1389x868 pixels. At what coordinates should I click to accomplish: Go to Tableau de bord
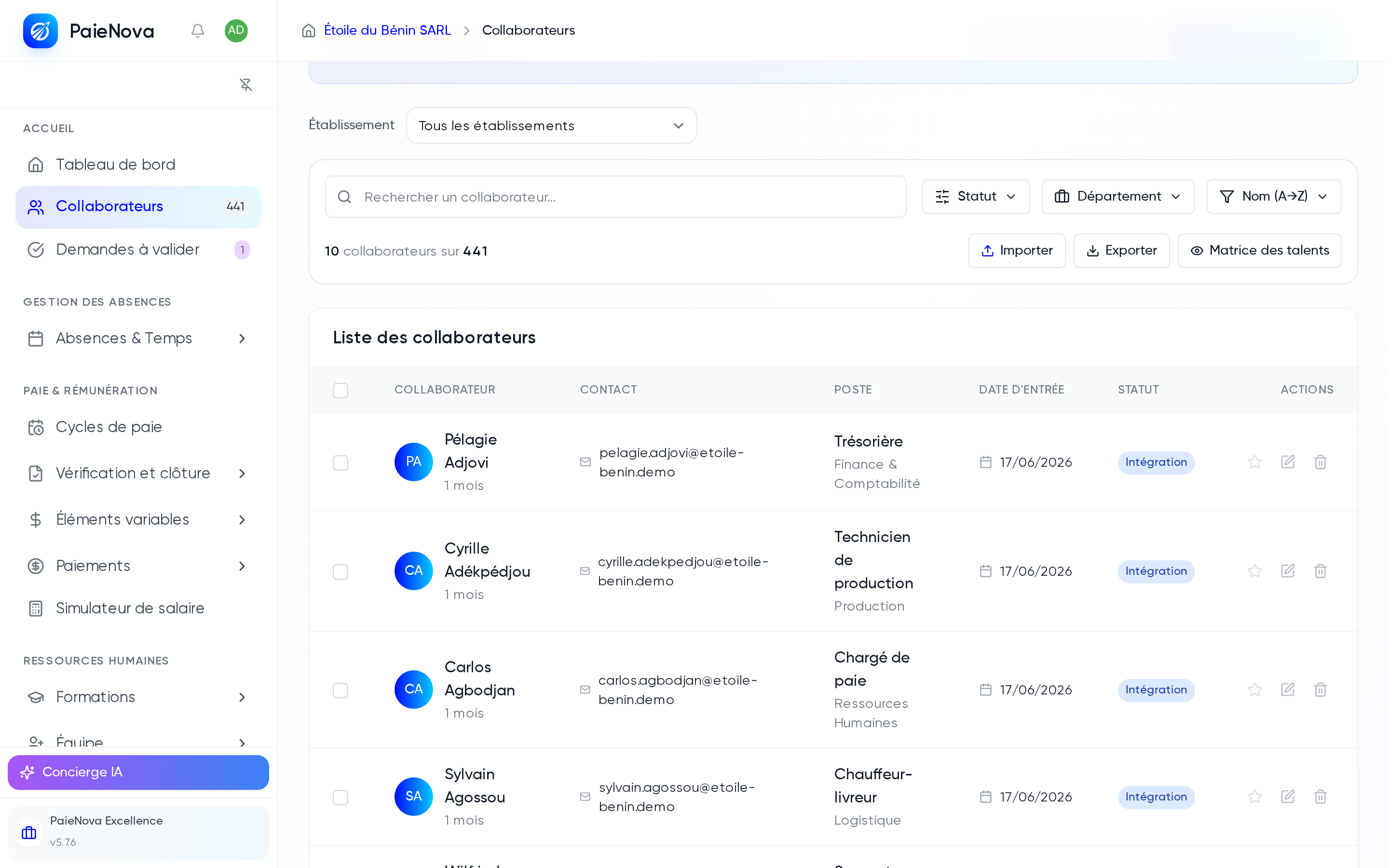[138, 165]
